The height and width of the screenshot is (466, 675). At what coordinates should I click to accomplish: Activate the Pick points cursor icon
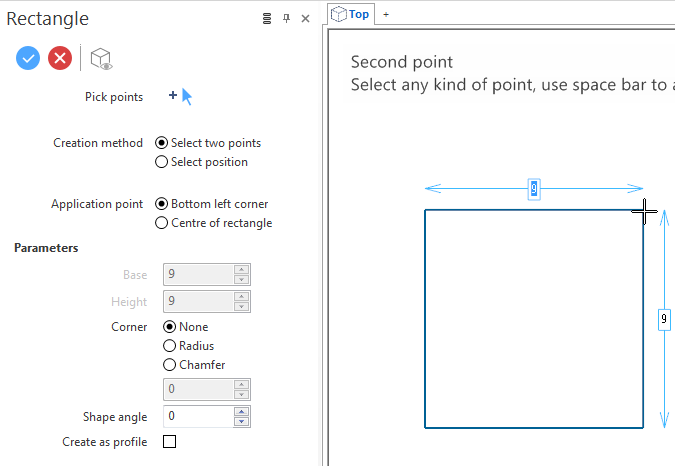tap(180, 96)
